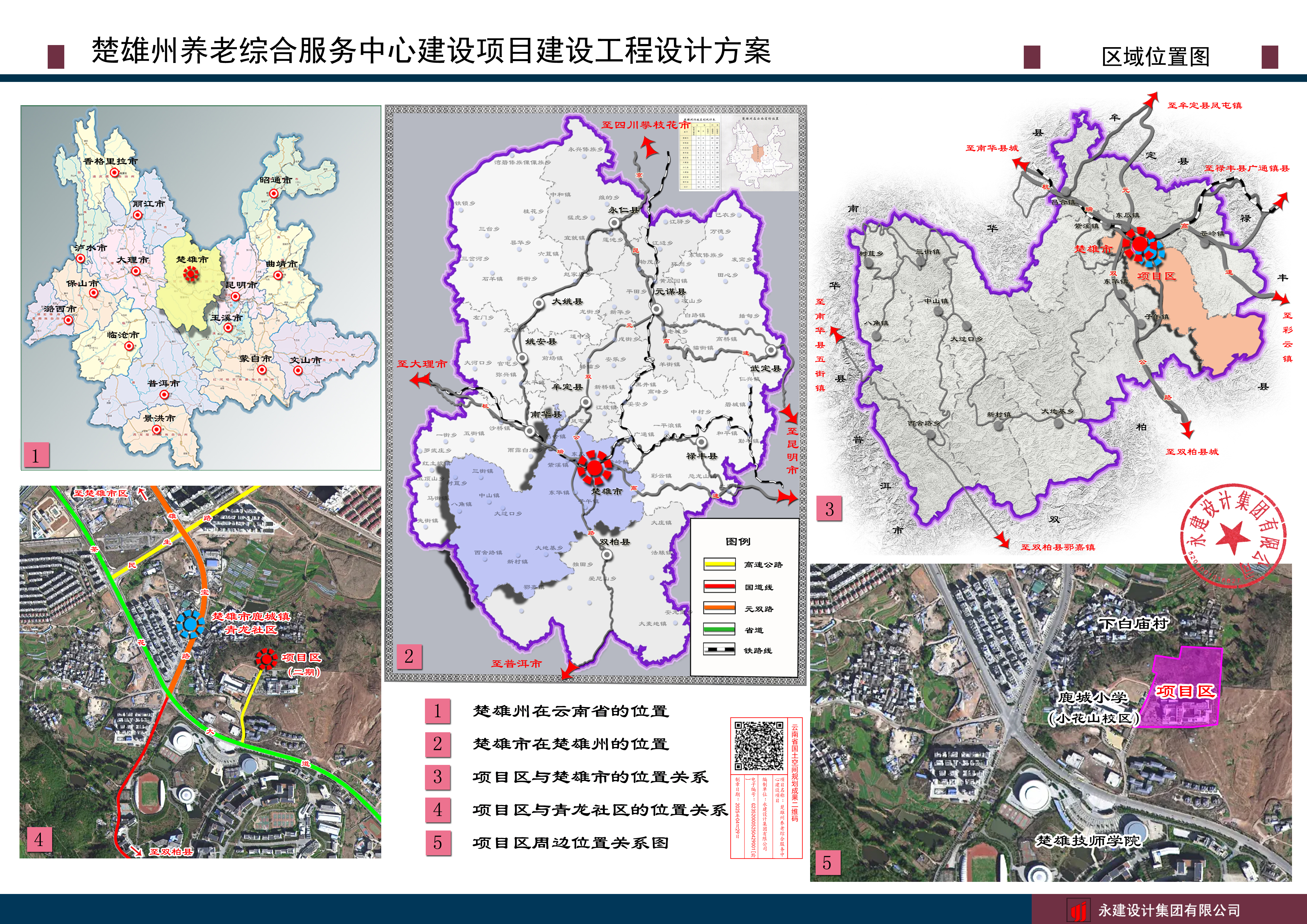
Task: Click the green 省道 legend swatch
Action: coord(719,629)
